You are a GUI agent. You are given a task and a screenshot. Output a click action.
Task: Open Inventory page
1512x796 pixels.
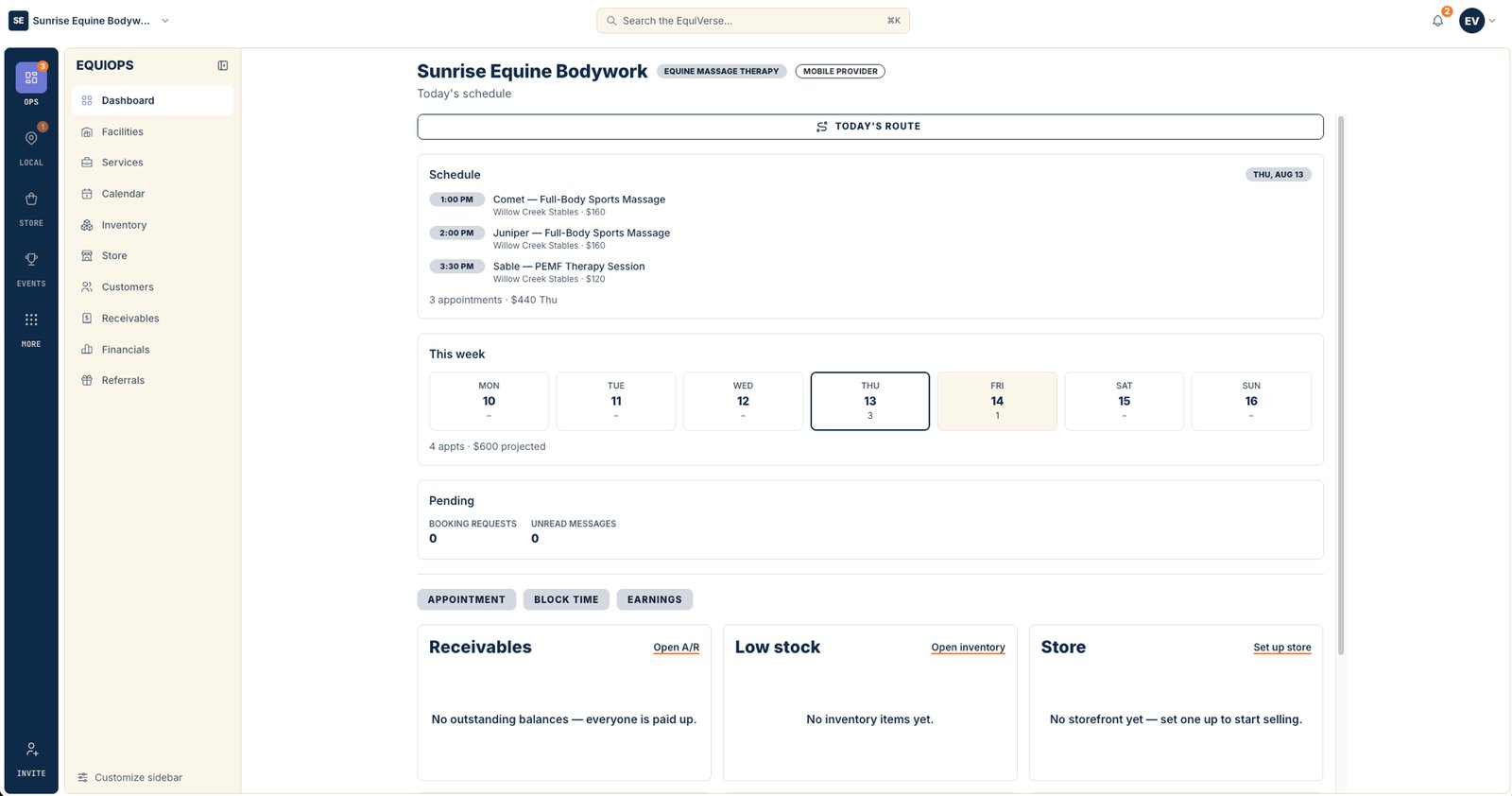point(152,225)
